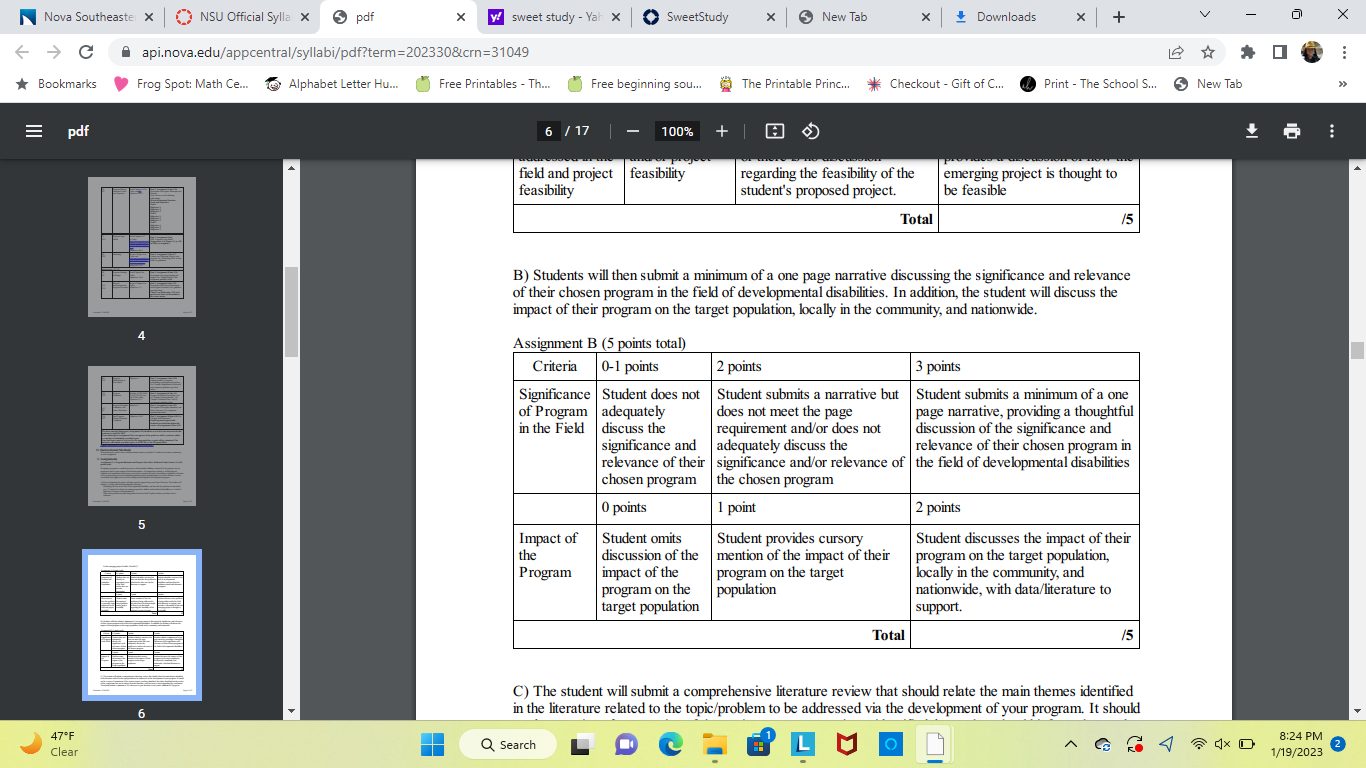Switch to Downloads tab
This screenshot has height=768, width=1366.
1021,17
